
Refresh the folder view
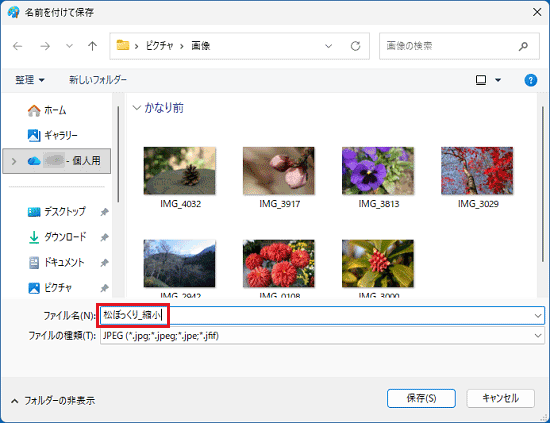355,46
